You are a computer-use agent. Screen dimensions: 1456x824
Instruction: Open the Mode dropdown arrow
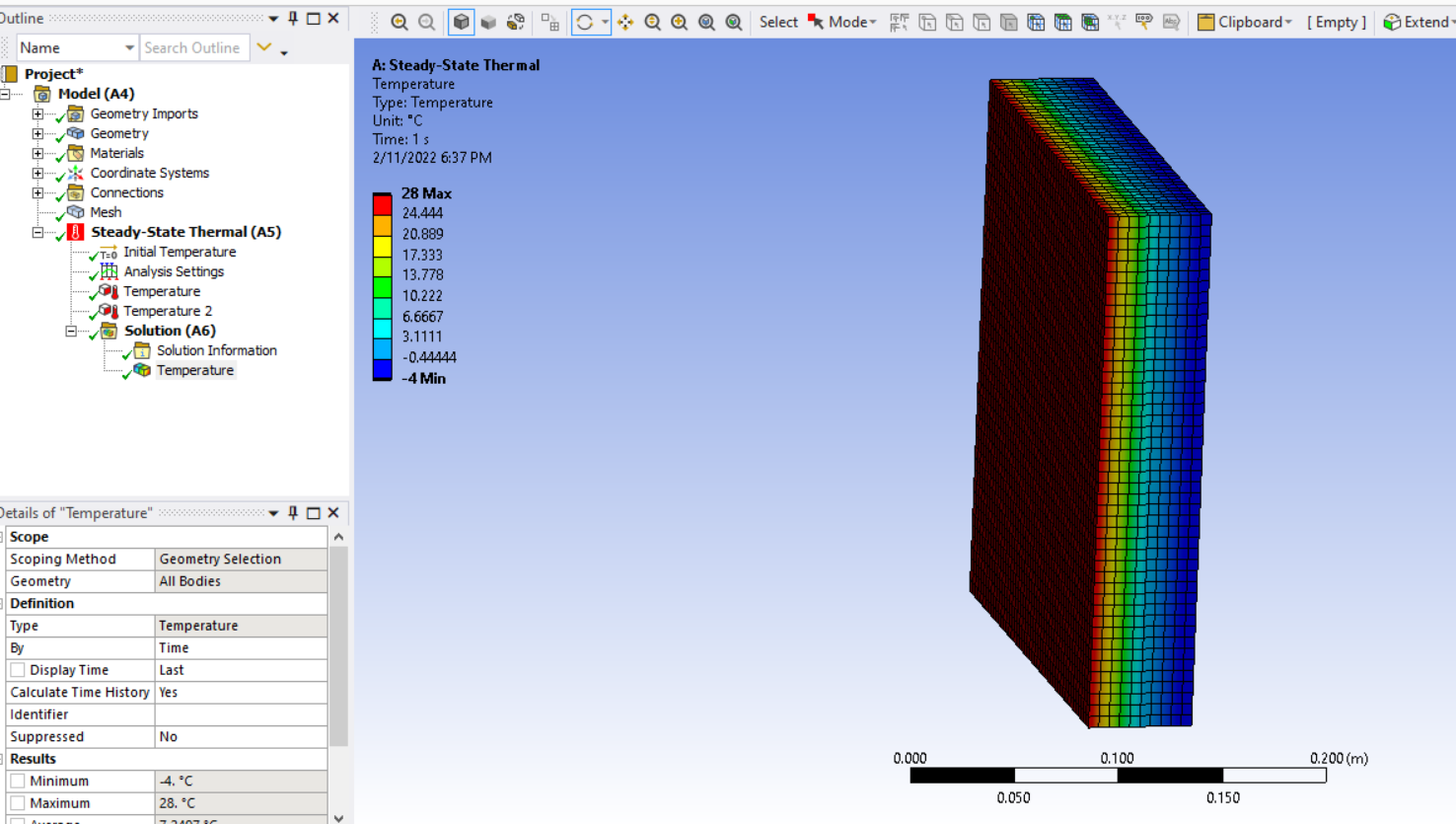pyautogui.click(x=872, y=22)
